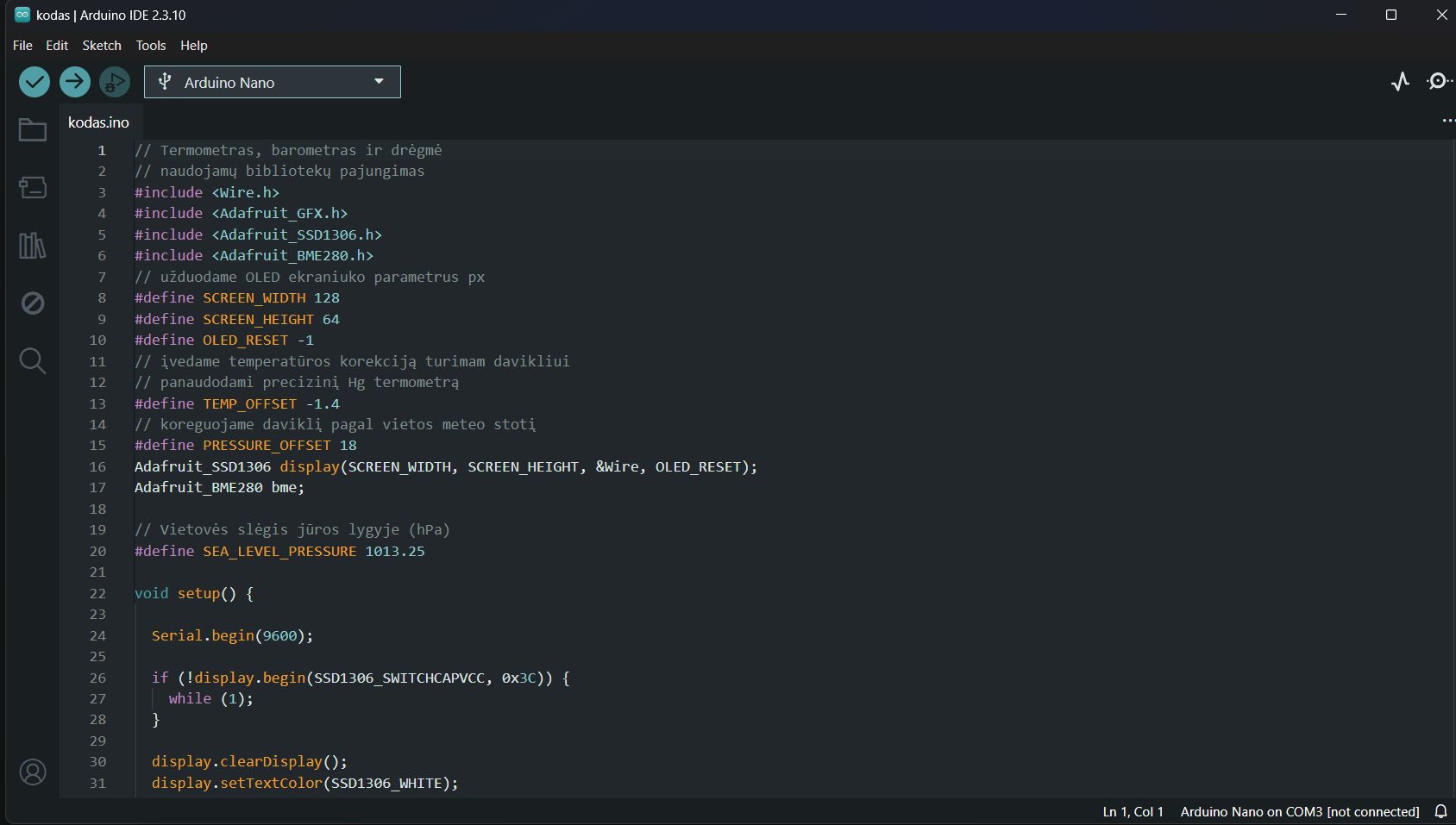Upload the sketch with the arrow button
The width and height of the screenshot is (1456, 825).
coord(75,82)
